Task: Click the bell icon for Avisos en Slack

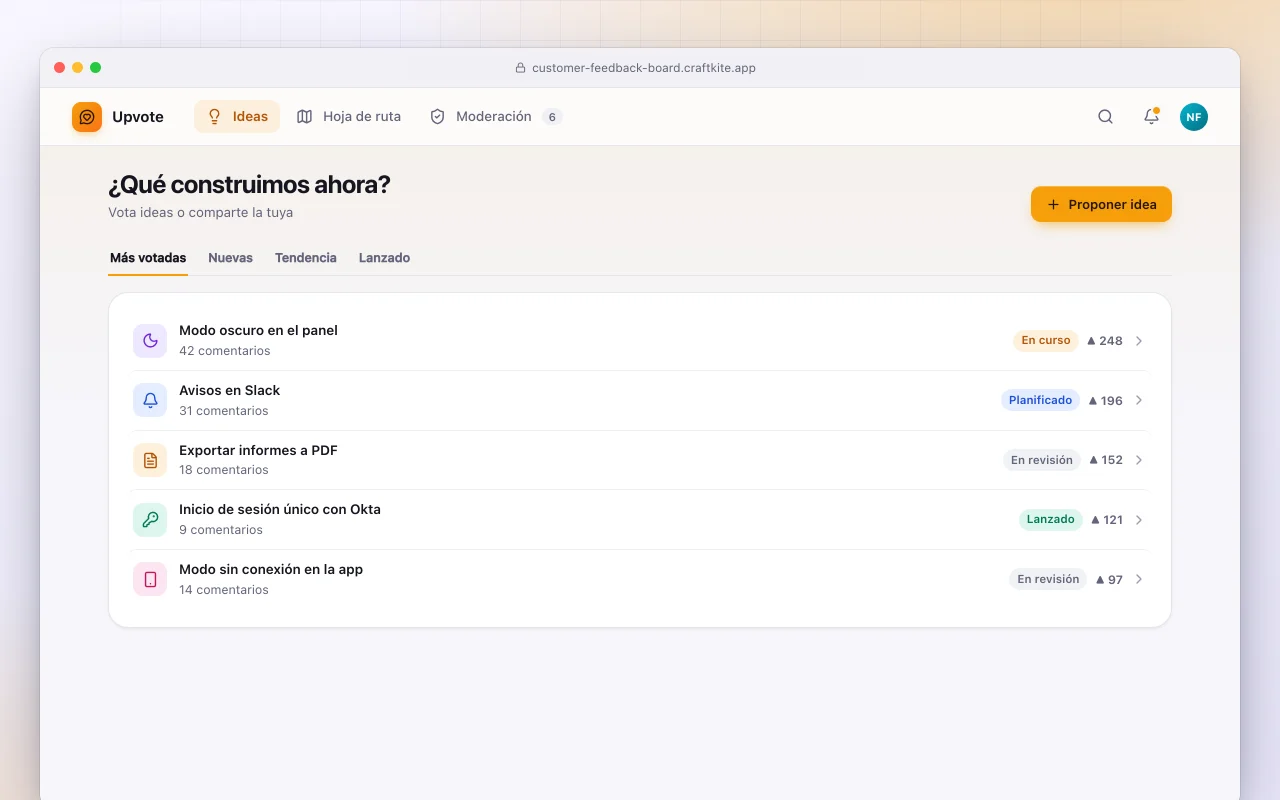Action: (150, 400)
